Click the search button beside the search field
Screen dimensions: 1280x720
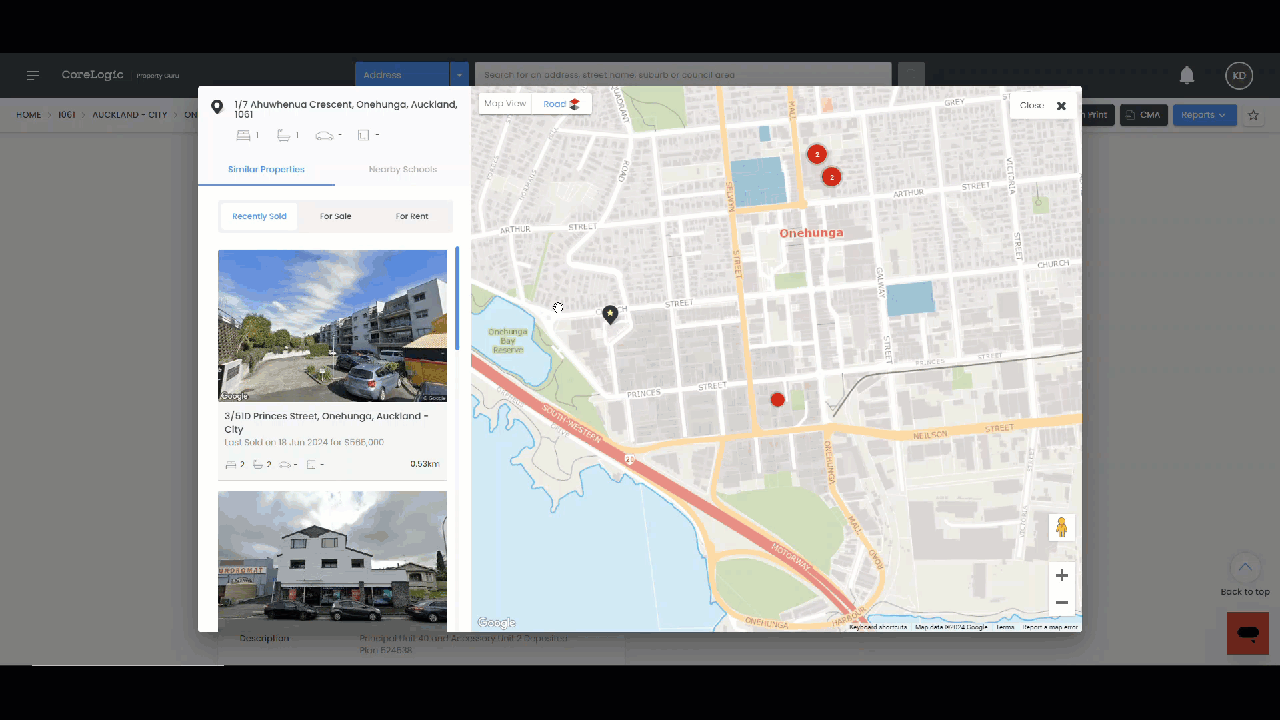click(x=911, y=75)
